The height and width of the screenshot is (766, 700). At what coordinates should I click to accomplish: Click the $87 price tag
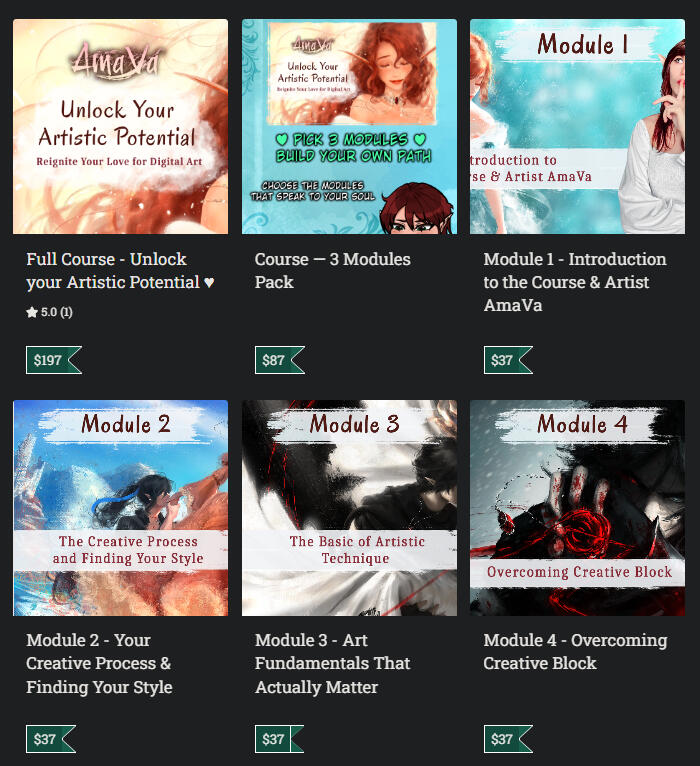[x=280, y=360]
